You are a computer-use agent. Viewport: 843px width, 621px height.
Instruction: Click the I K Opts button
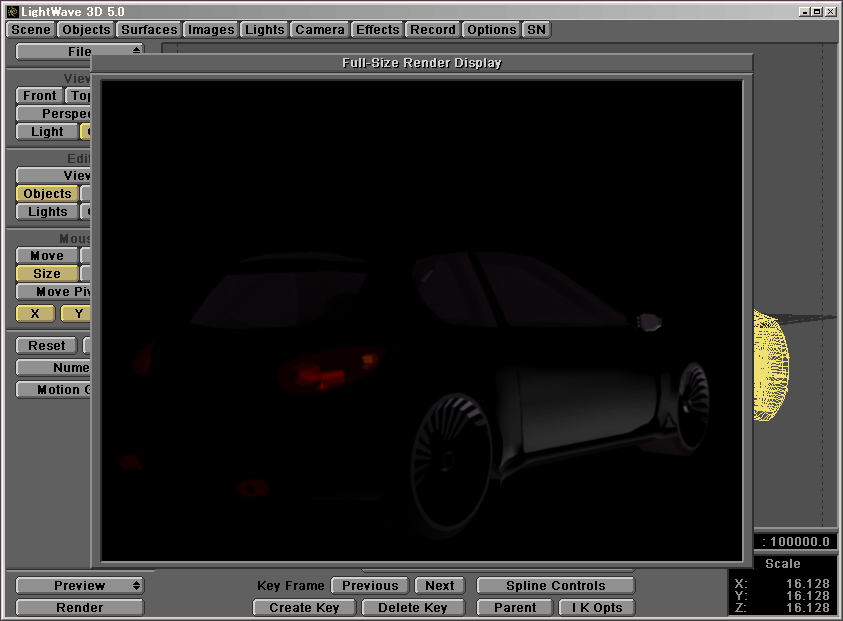595,608
